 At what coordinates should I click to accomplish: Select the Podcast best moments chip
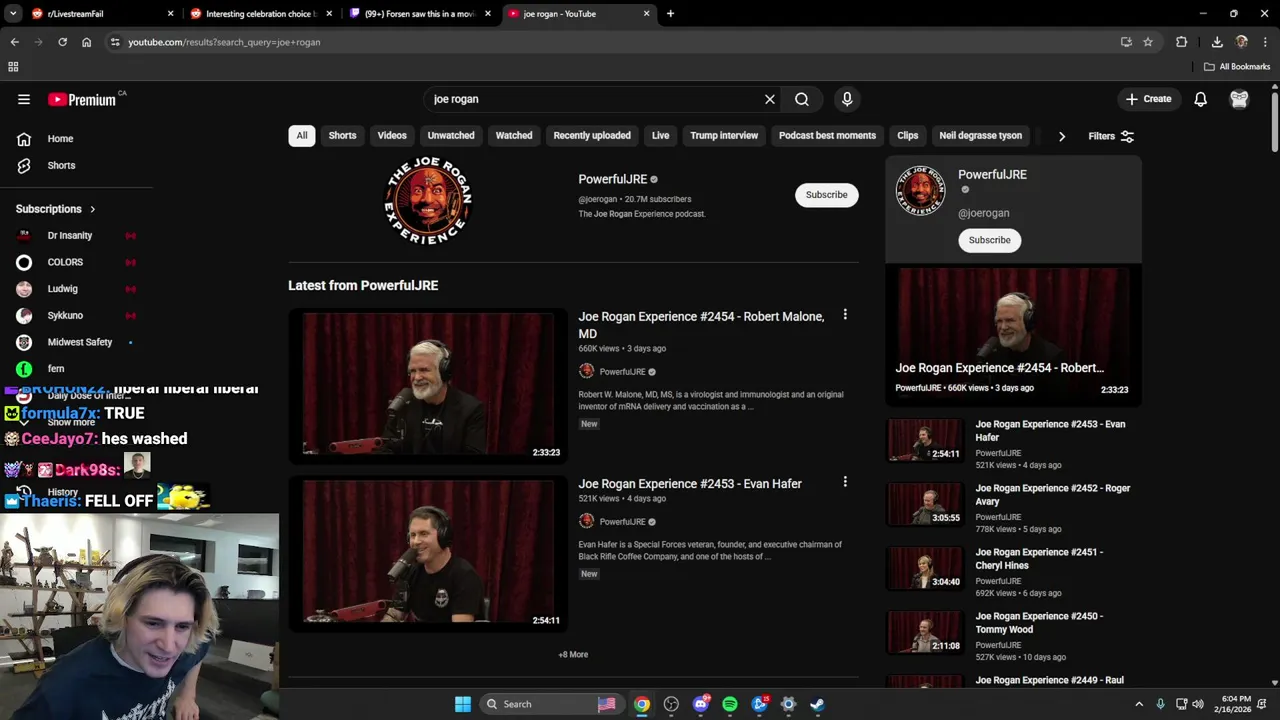(827, 135)
